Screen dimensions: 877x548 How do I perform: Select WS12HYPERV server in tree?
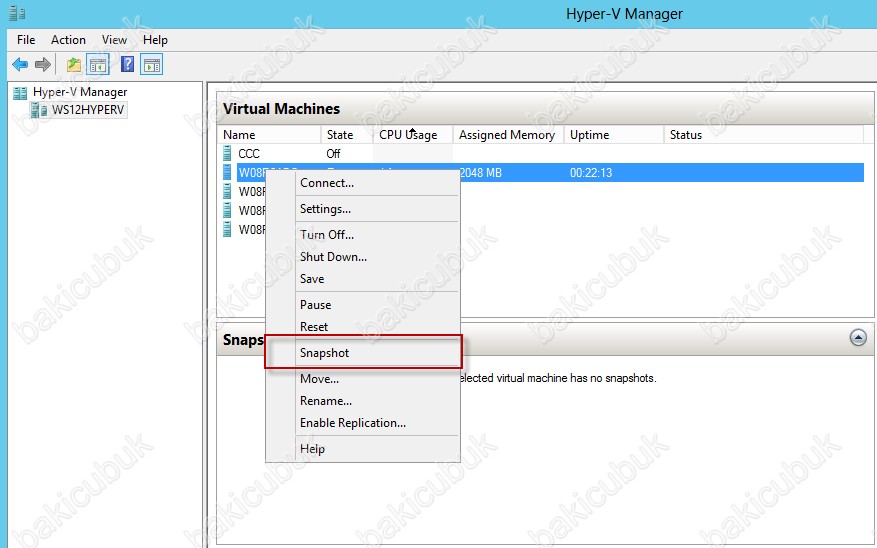[x=88, y=110]
